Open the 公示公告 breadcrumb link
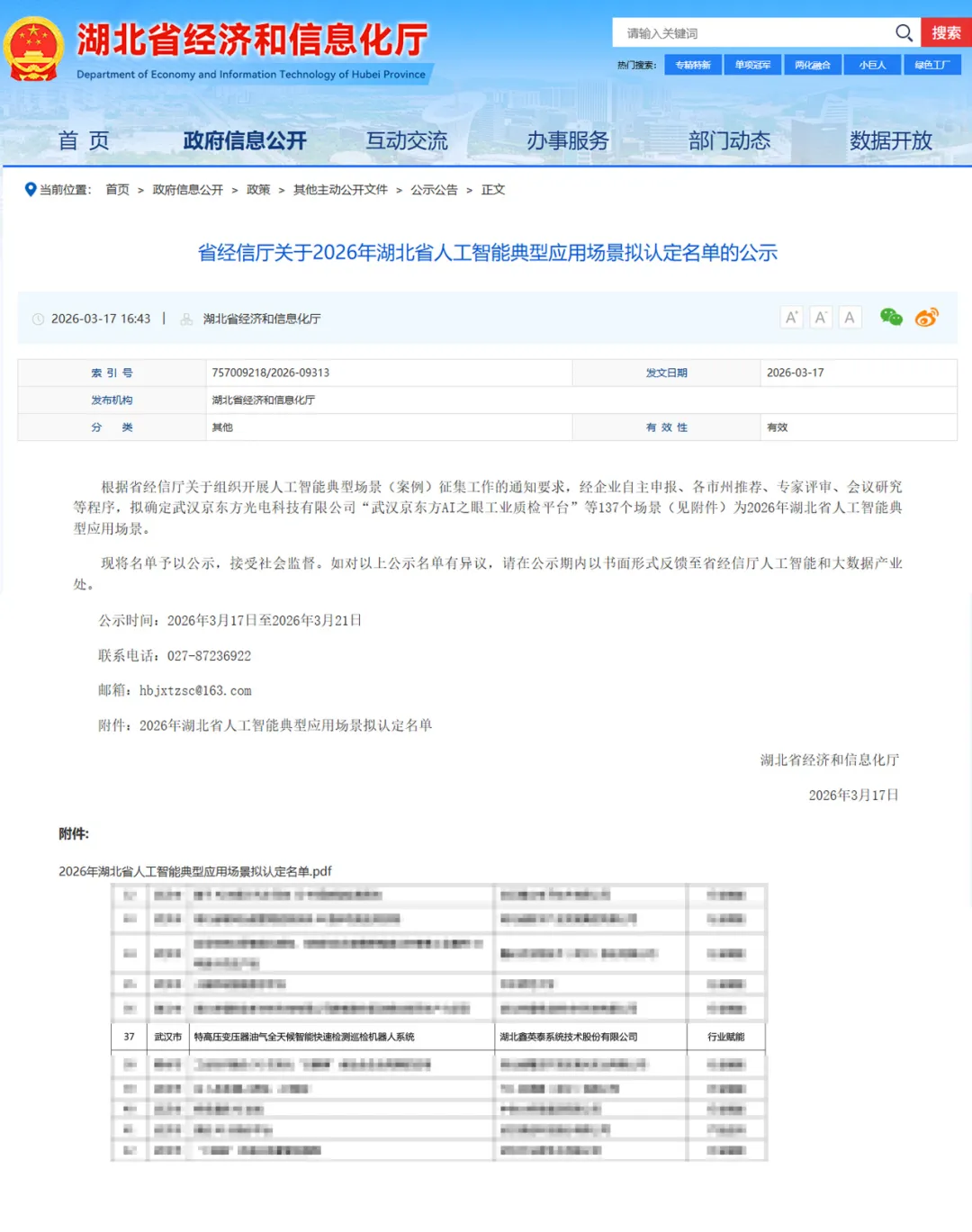Image resolution: width=972 pixels, height=1232 pixels. click(434, 190)
